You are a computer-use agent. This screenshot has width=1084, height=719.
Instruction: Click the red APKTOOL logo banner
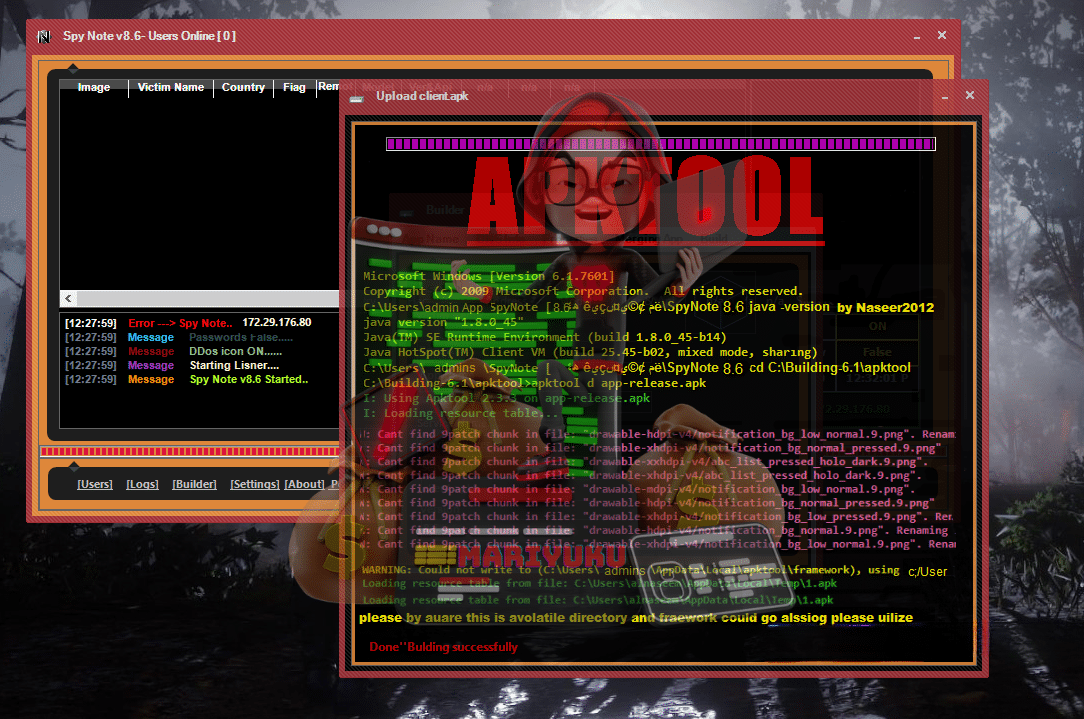coord(646,199)
